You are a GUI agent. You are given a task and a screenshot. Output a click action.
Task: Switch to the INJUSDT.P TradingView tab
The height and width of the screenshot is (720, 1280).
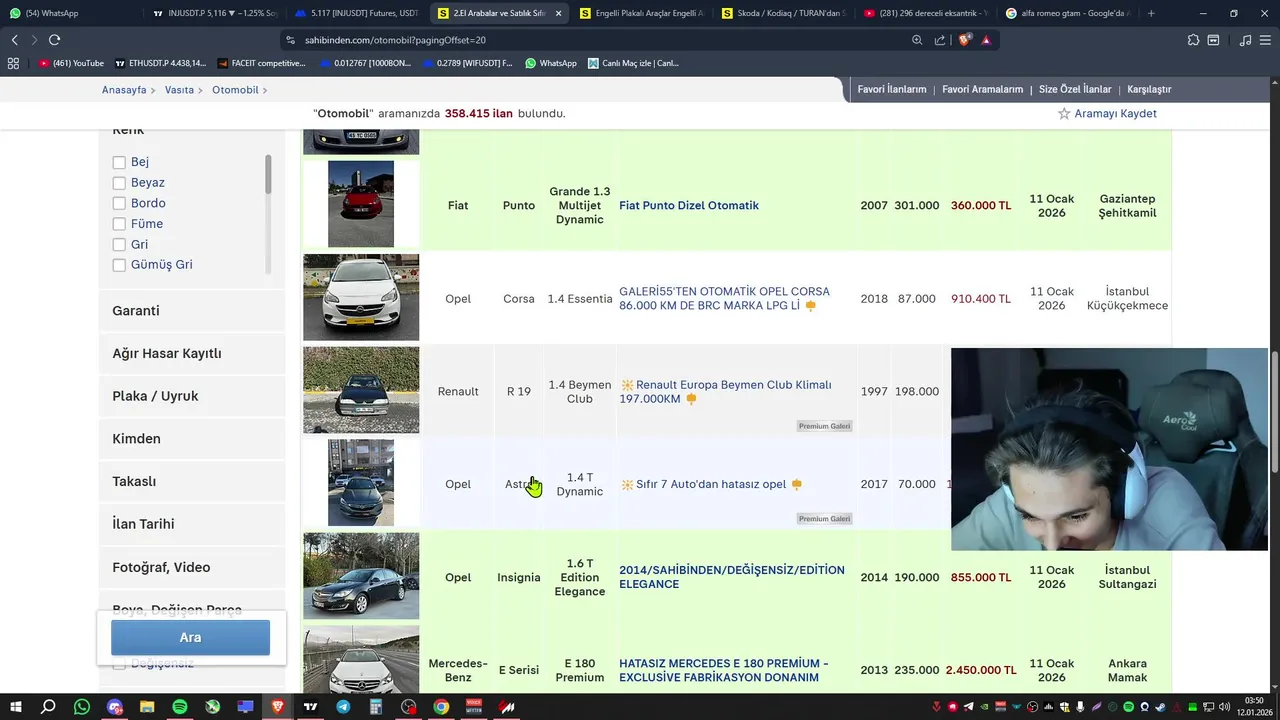click(214, 13)
